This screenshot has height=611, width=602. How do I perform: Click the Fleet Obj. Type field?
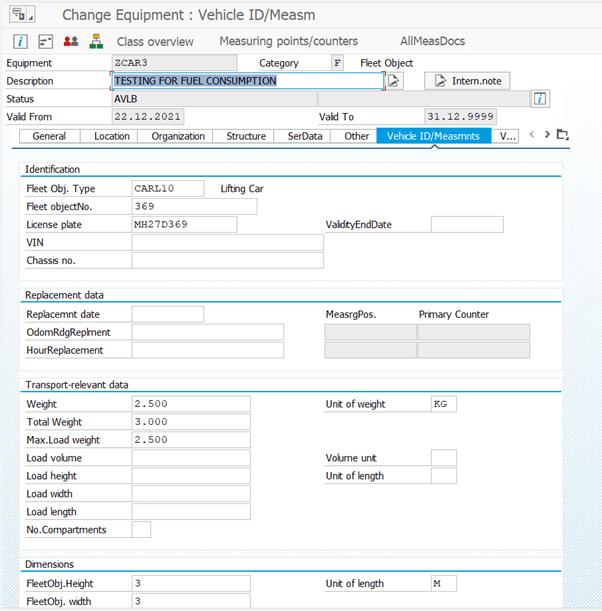tap(168, 189)
